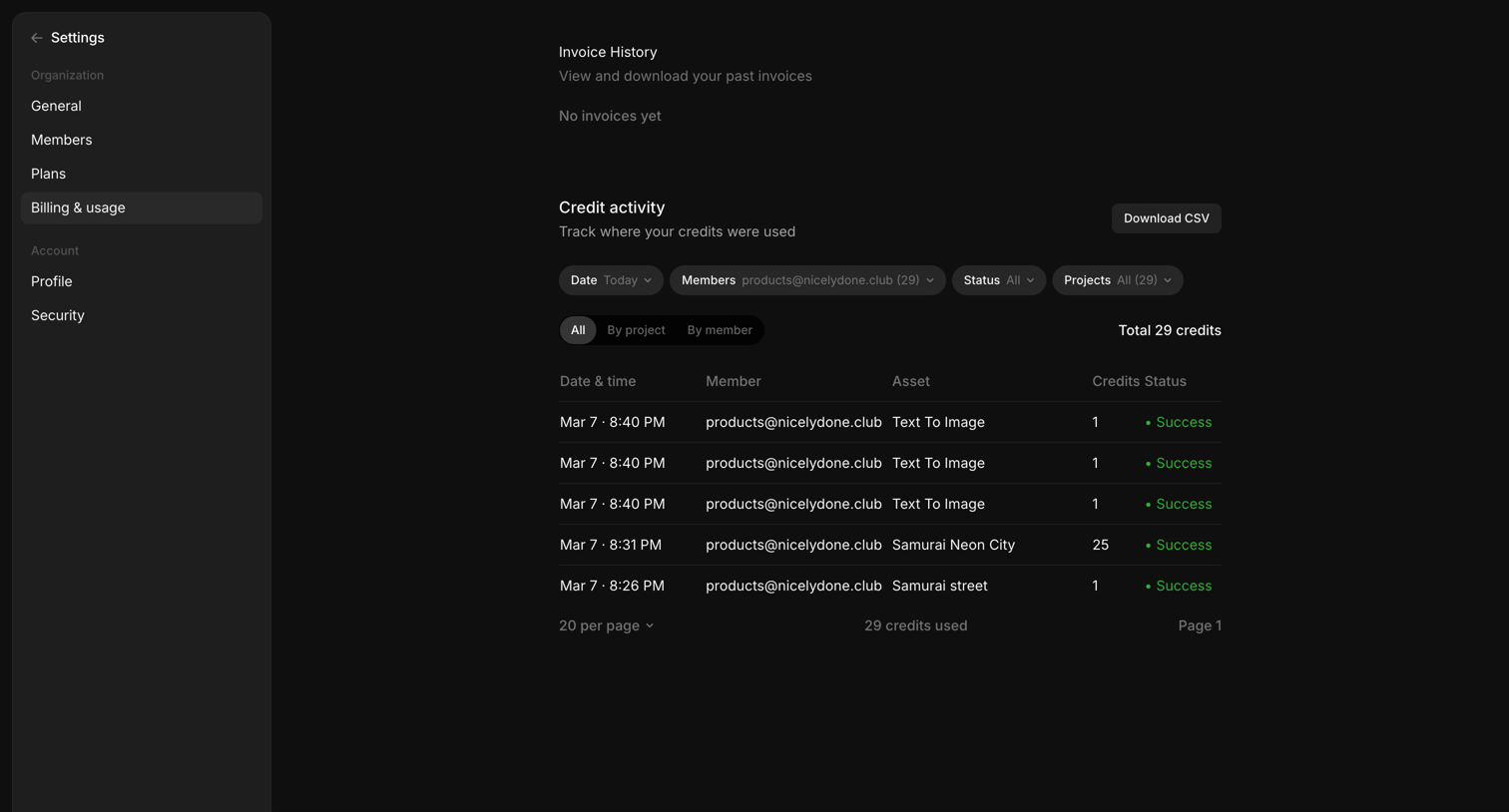Open Security settings
The height and width of the screenshot is (812, 1509).
[141, 315]
